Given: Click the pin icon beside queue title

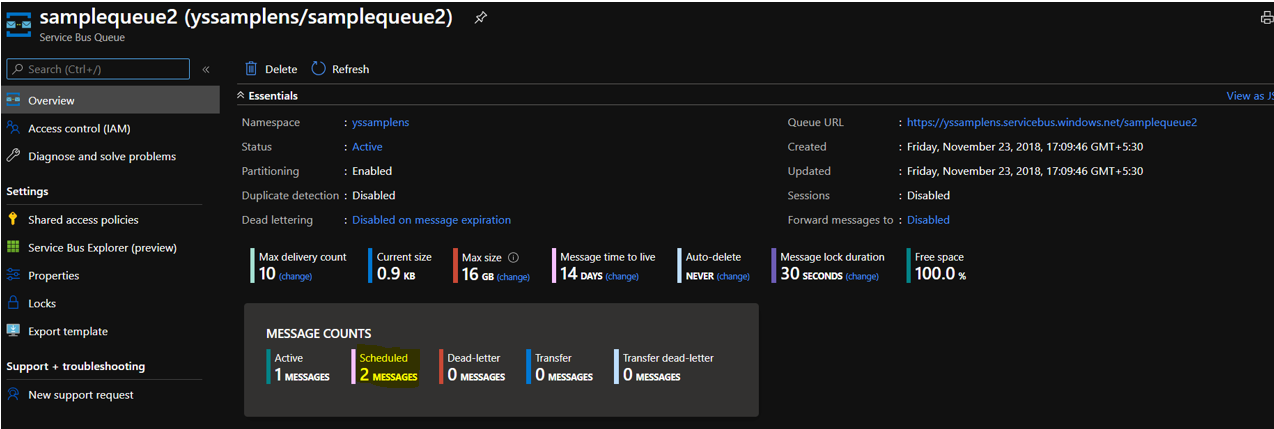Looking at the screenshot, I should pos(480,18).
